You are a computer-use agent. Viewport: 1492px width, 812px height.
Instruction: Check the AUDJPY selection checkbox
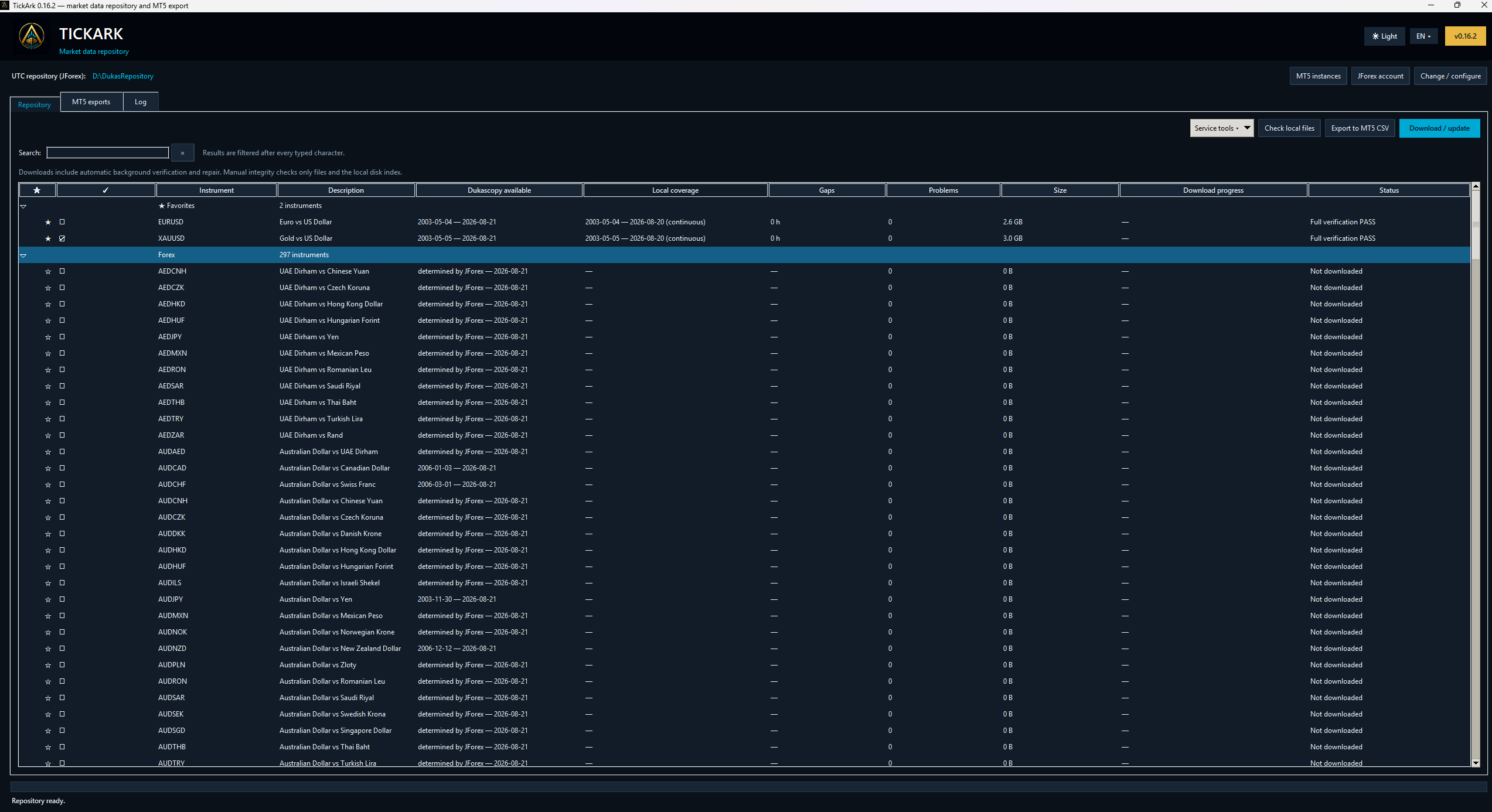[62, 599]
